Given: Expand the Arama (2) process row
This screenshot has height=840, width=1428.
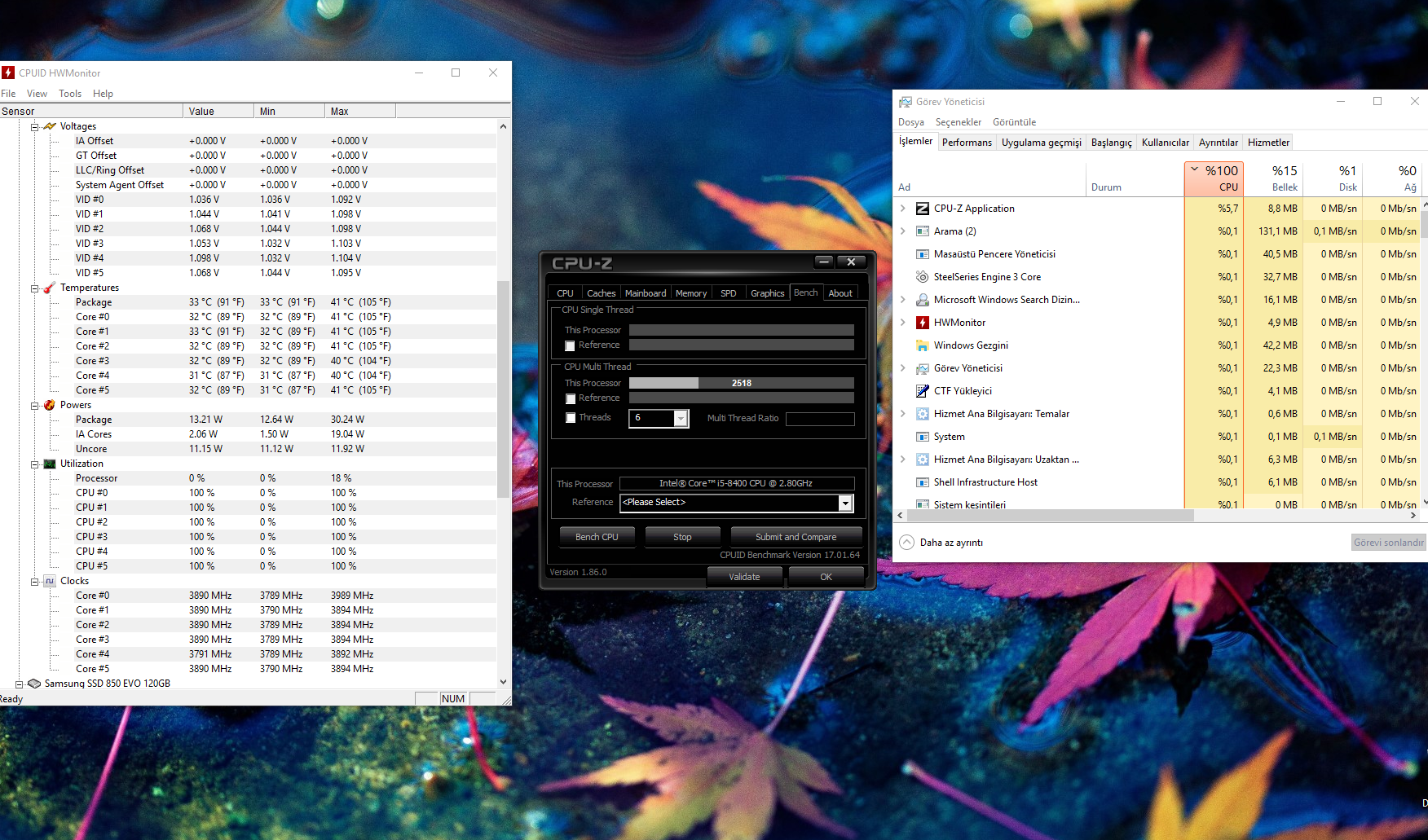Looking at the screenshot, I should point(903,231).
